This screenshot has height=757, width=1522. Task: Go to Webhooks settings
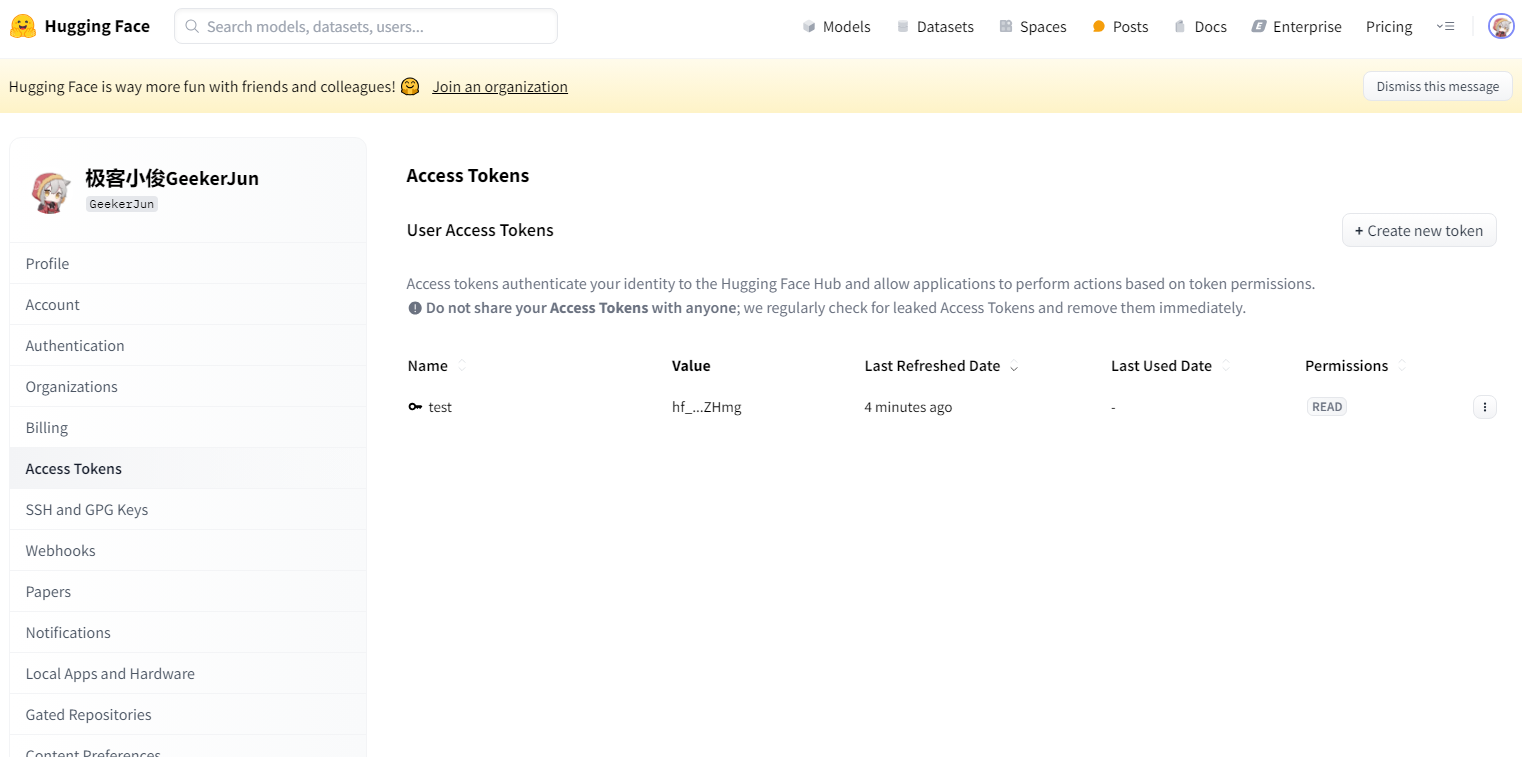pyautogui.click(x=188, y=551)
